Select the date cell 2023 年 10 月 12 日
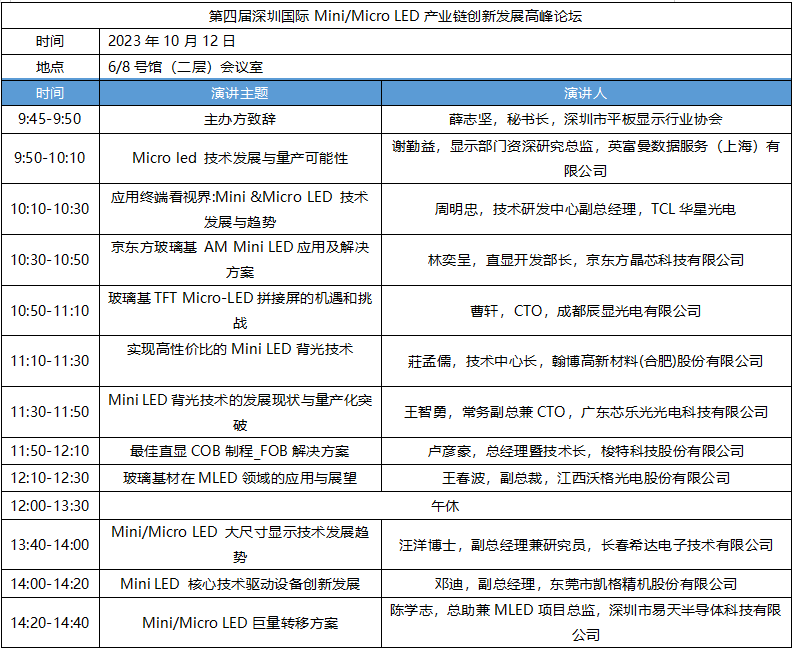The width and height of the screenshot is (793, 648). coord(445,41)
